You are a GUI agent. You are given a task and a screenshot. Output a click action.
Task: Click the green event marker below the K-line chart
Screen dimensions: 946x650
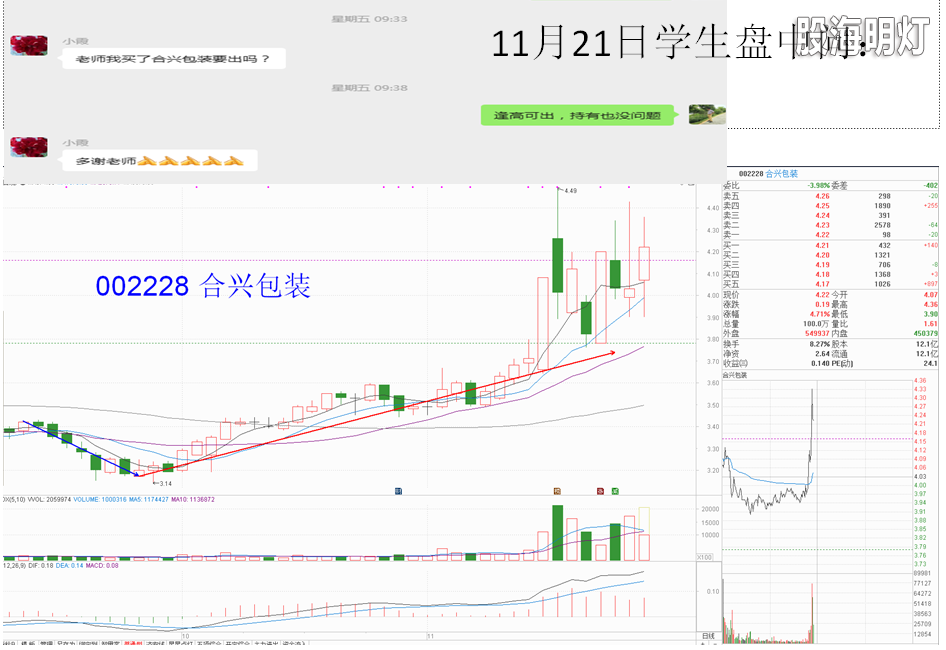(616, 491)
